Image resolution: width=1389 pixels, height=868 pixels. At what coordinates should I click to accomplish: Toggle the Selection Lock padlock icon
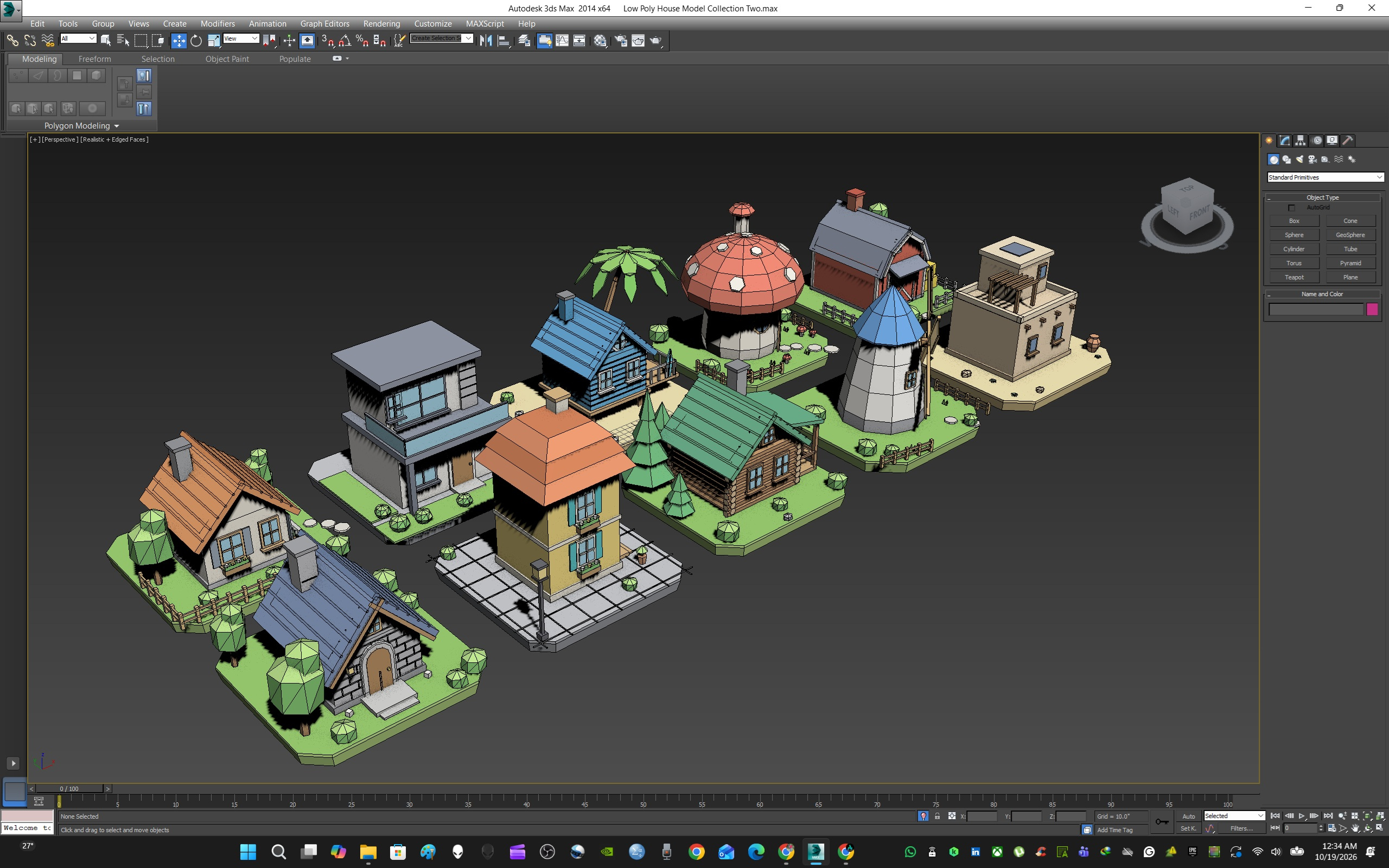pyautogui.click(x=937, y=816)
